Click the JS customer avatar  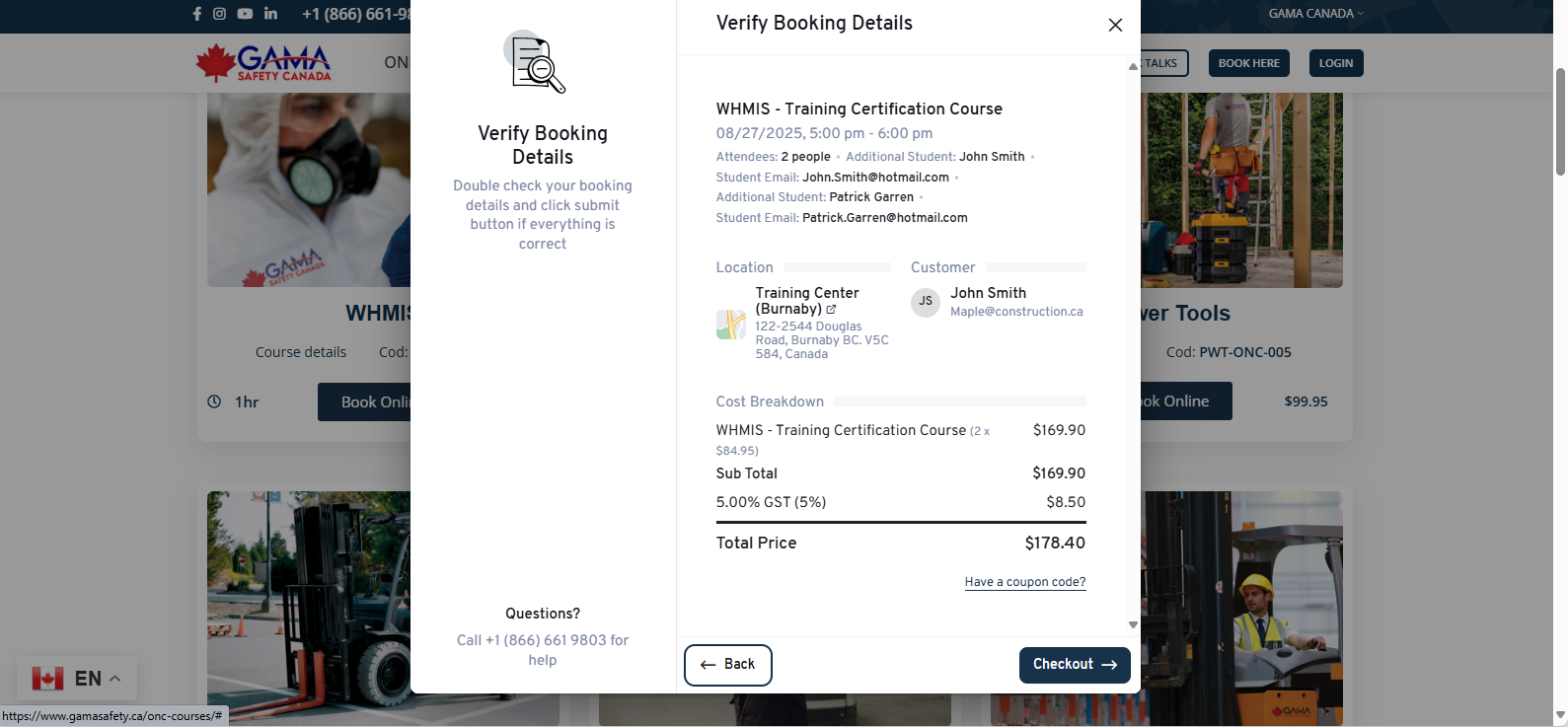coord(925,302)
